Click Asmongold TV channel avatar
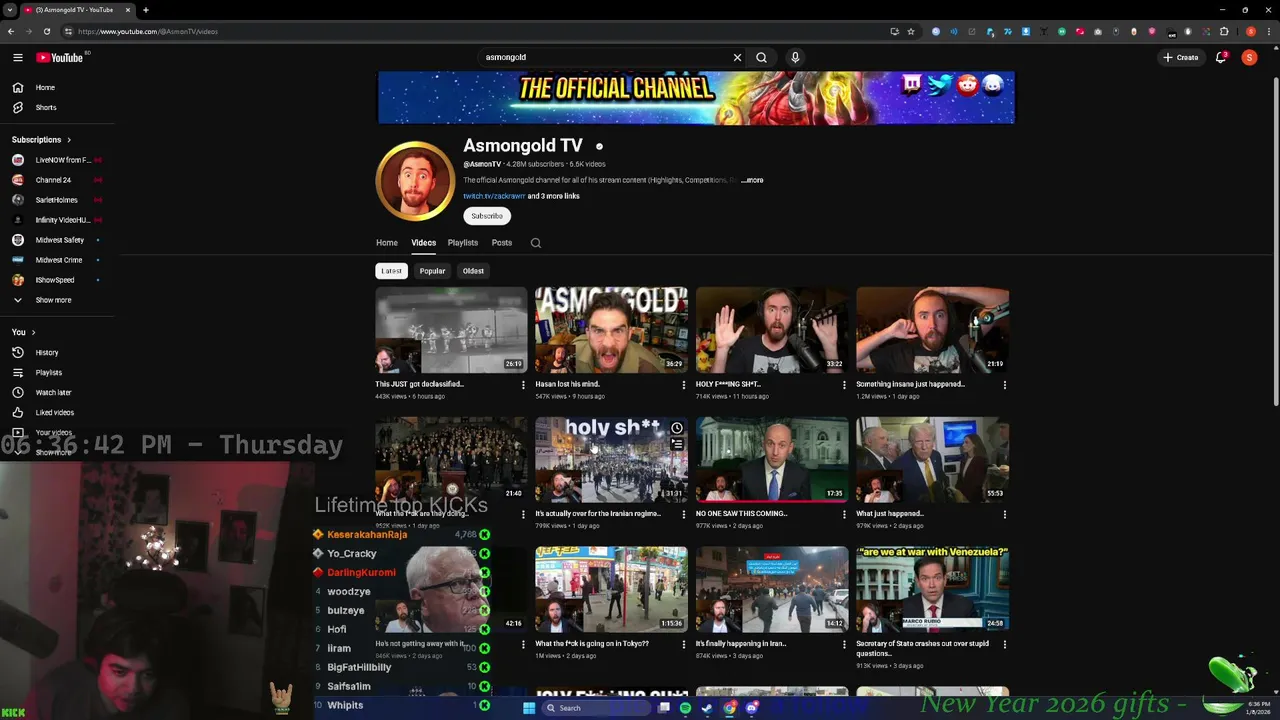1280x720 pixels. click(x=415, y=180)
